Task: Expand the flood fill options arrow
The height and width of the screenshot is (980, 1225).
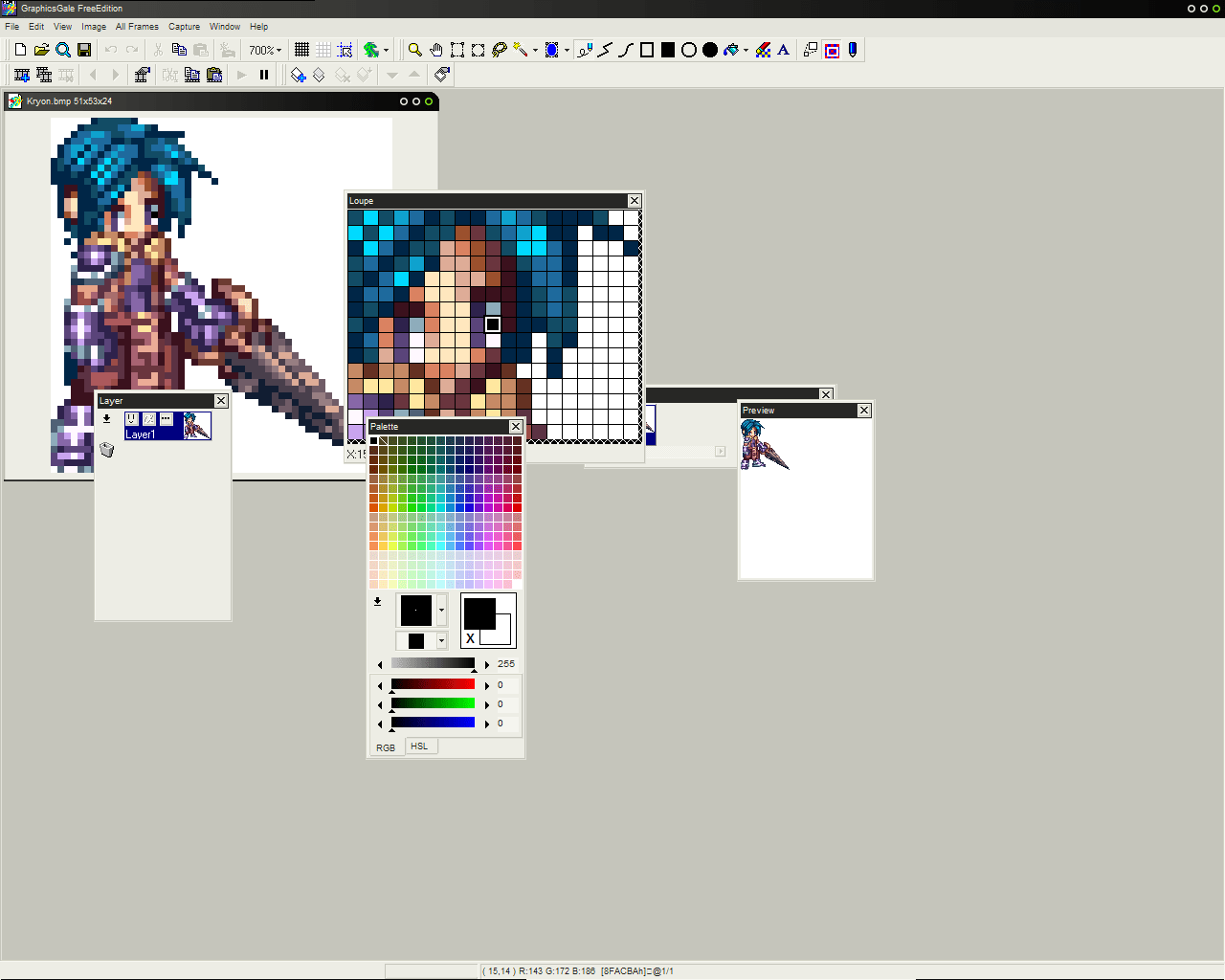Action: (x=746, y=50)
